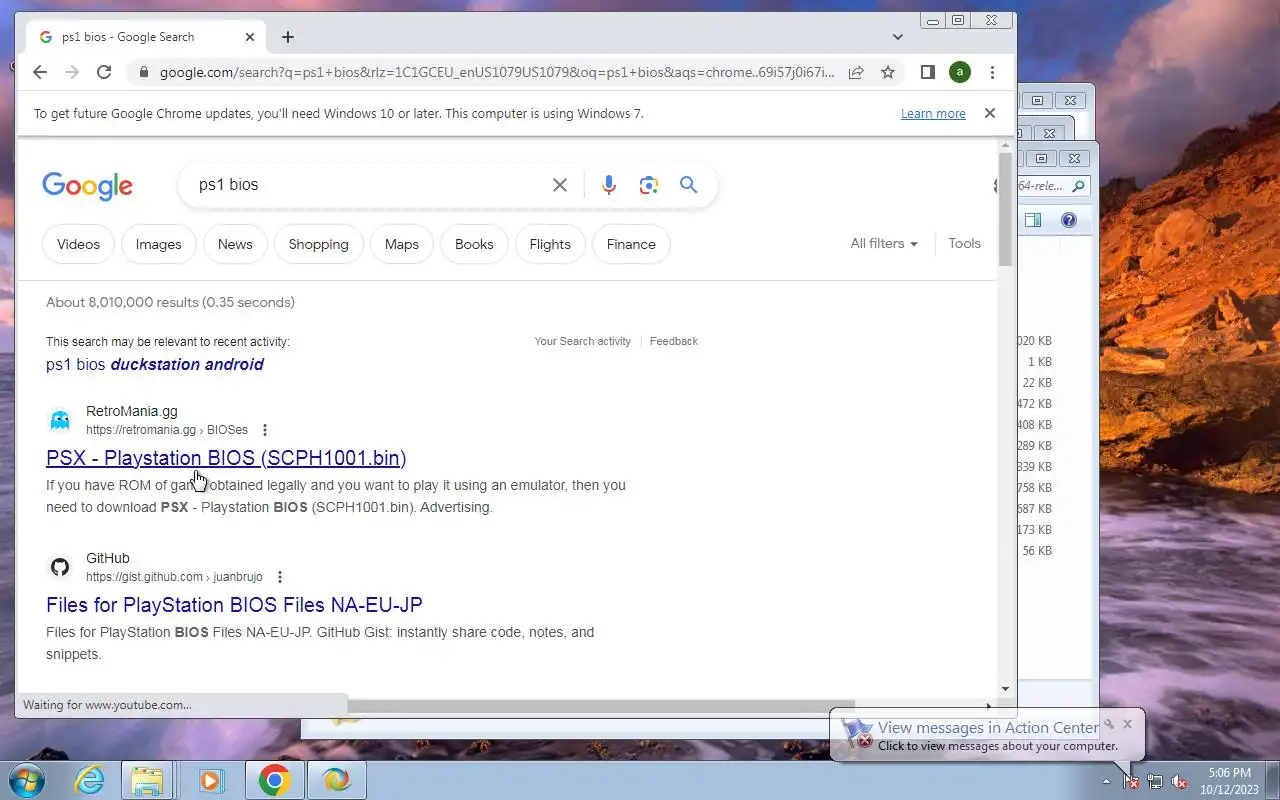Click the scroll down arrow in Chrome
1280x800 pixels.
point(1005,689)
